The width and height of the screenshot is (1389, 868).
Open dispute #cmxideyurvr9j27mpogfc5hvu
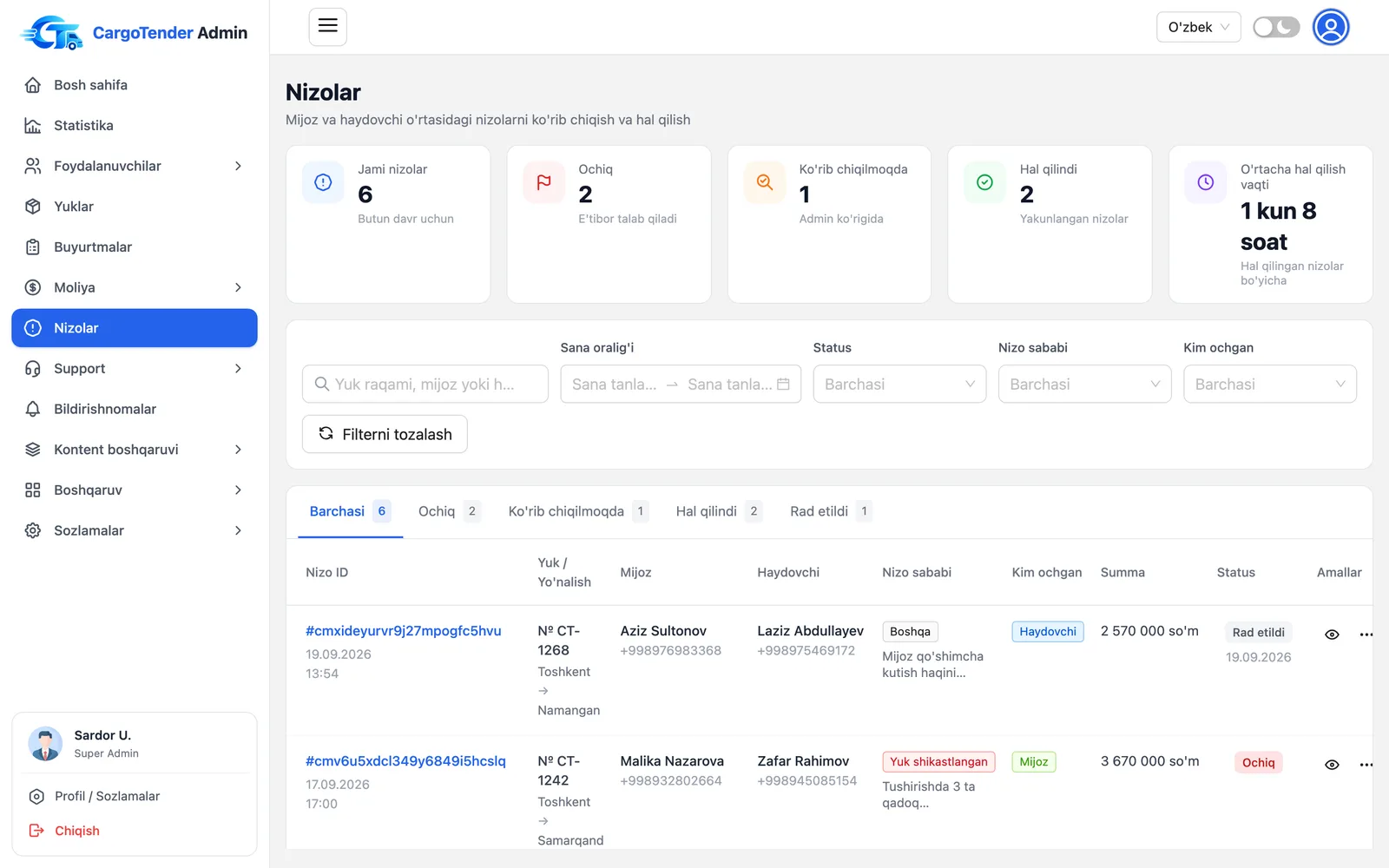[x=404, y=631]
